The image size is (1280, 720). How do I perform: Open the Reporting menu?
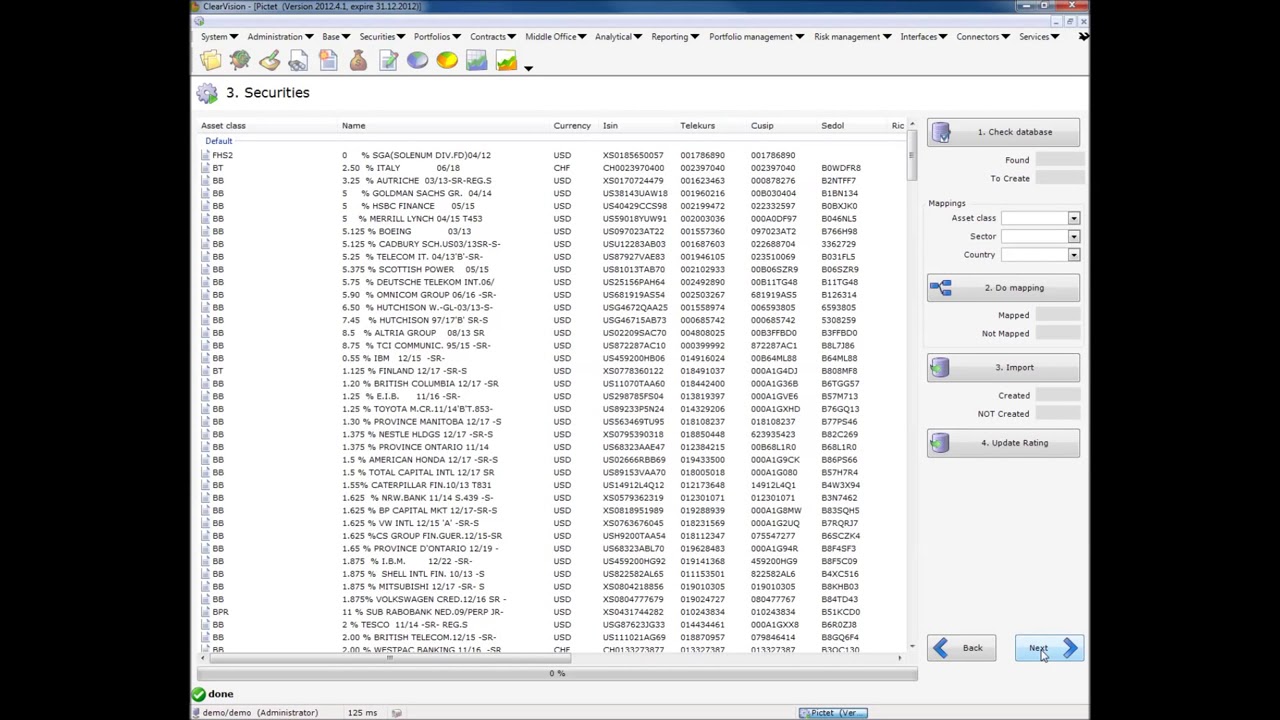[675, 37]
